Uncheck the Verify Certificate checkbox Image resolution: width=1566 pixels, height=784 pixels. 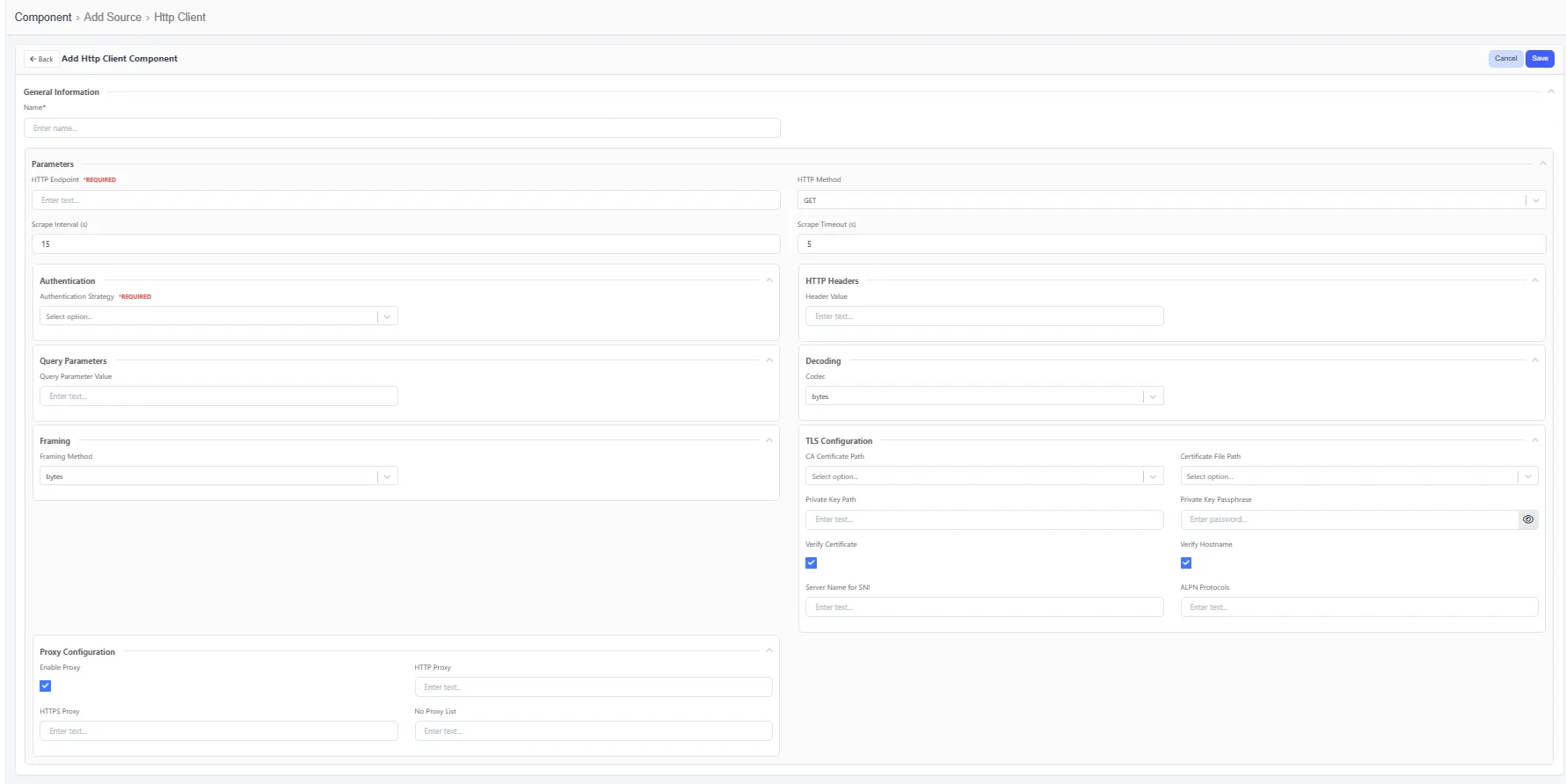[811, 563]
